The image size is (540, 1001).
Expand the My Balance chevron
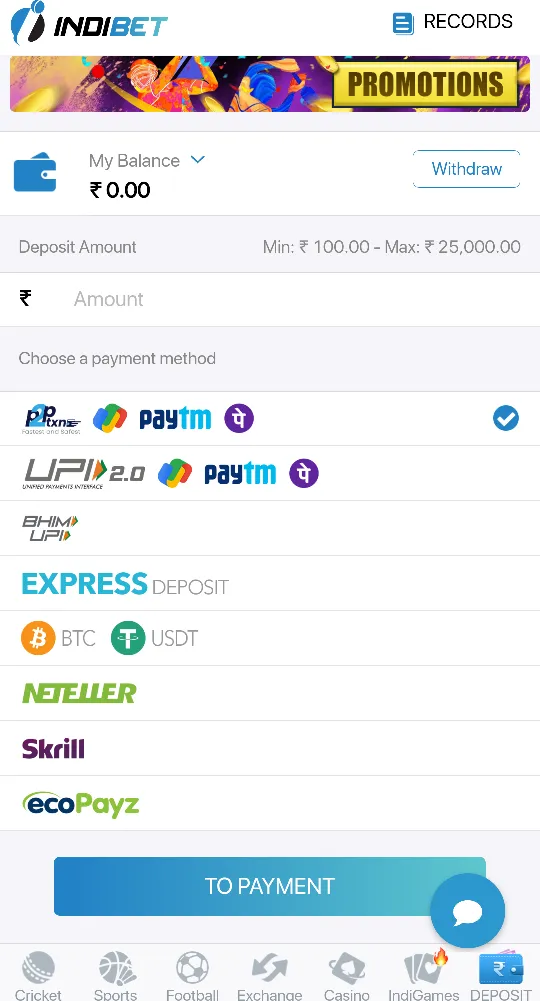(198, 160)
